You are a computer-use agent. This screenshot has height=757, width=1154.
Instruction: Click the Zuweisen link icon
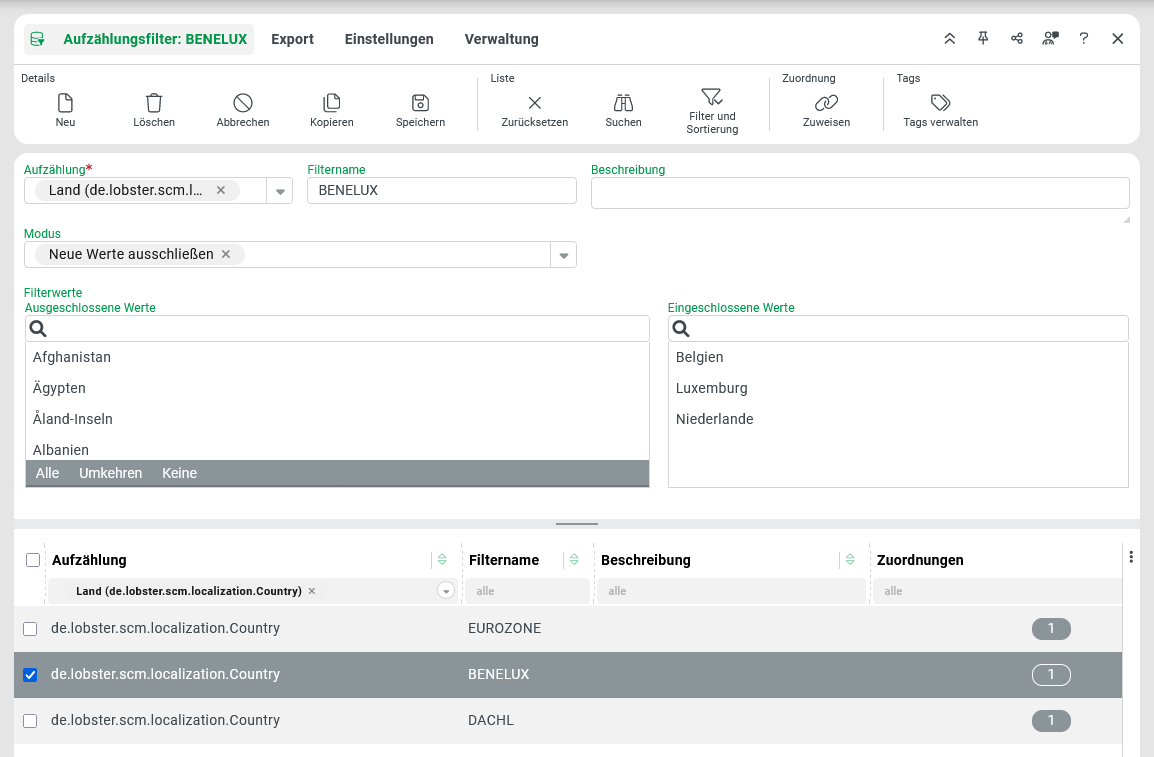coord(826,103)
